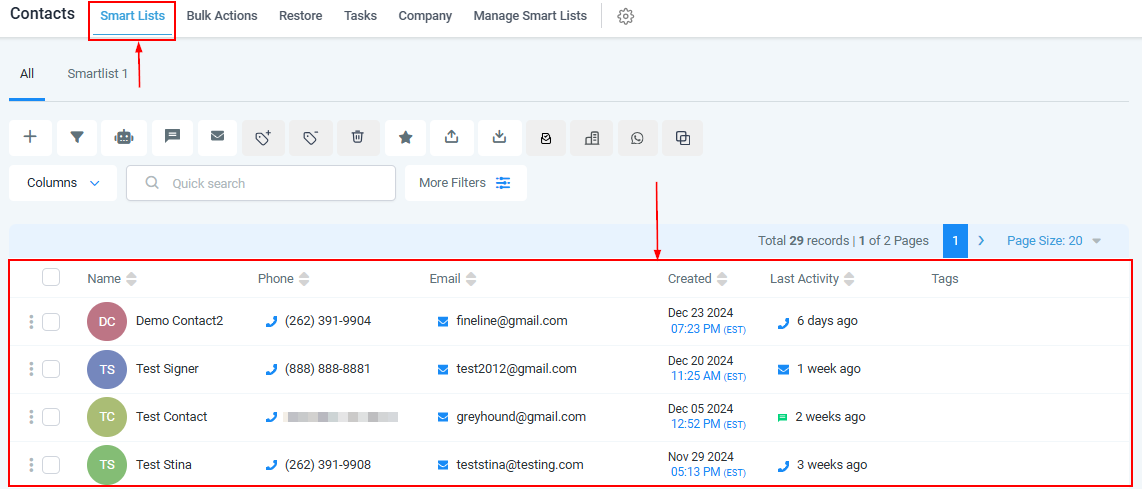Select the Smartlist 1 tab
This screenshot has width=1142, height=489.
tap(98, 74)
